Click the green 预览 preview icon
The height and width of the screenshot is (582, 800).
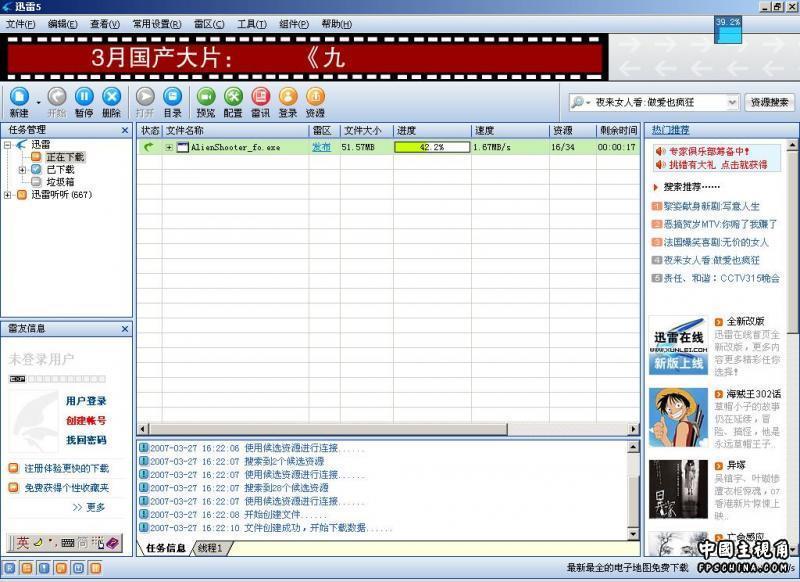click(206, 96)
